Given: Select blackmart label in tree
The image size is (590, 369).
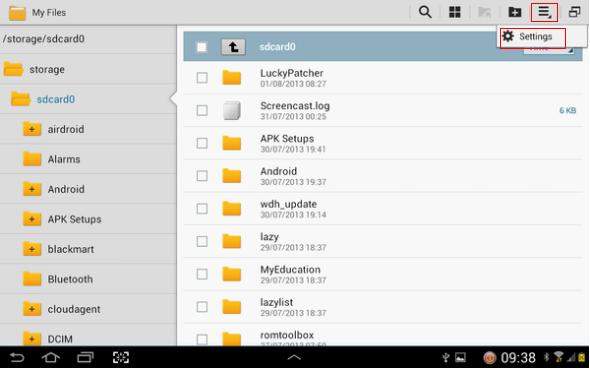Looking at the screenshot, I should [71, 249].
